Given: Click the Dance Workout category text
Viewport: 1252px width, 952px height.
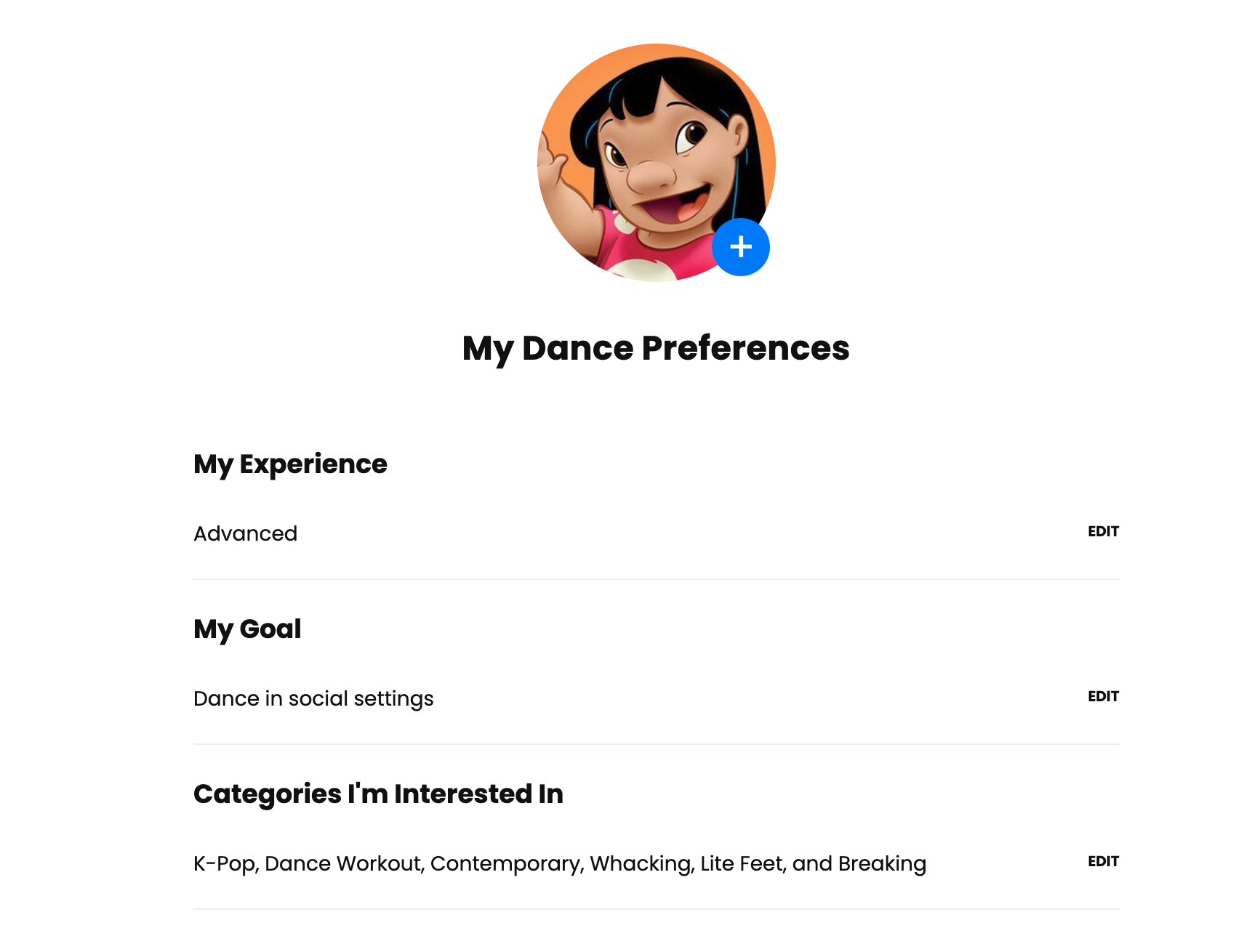Looking at the screenshot, I should click(x=342, y=863).
